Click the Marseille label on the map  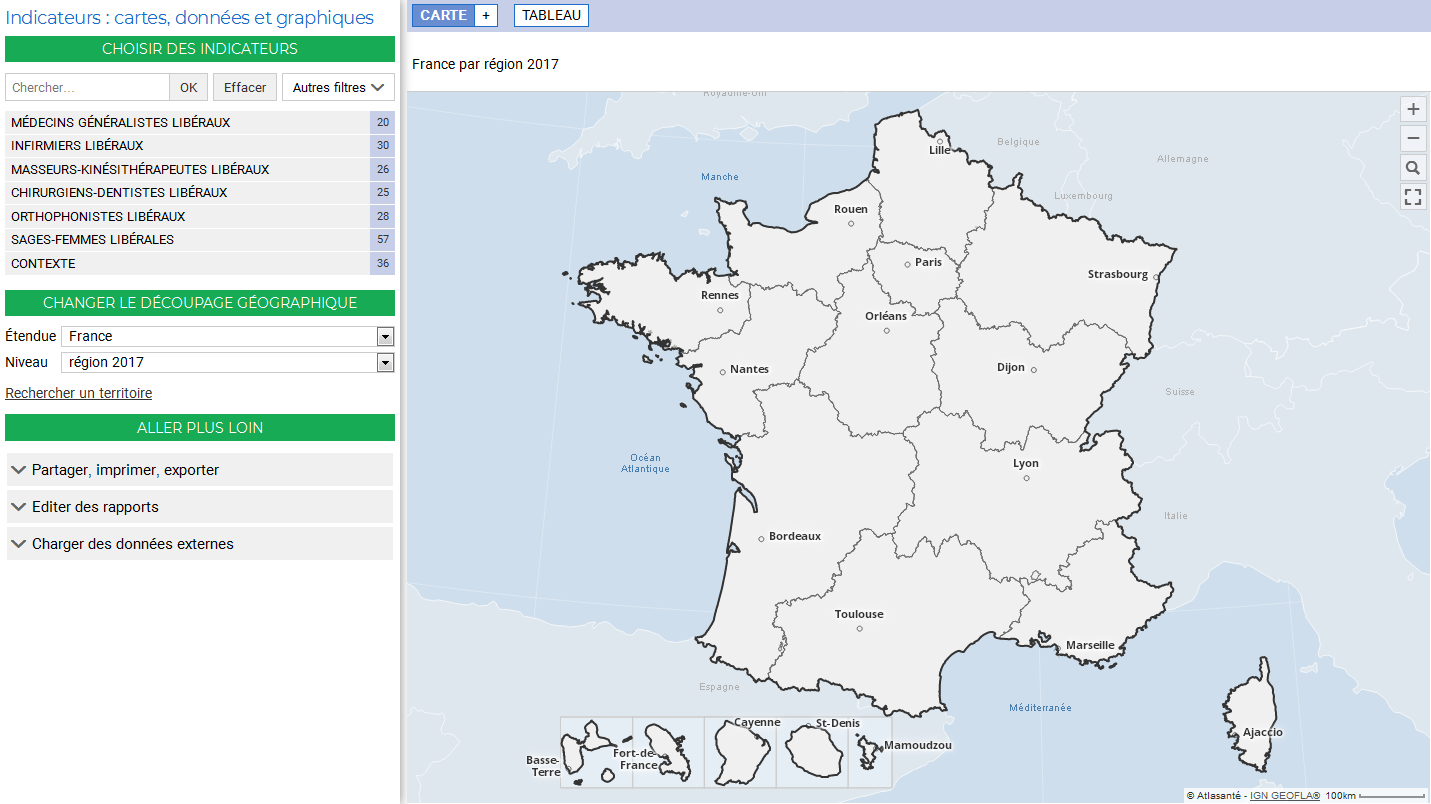pos(1090,645)
